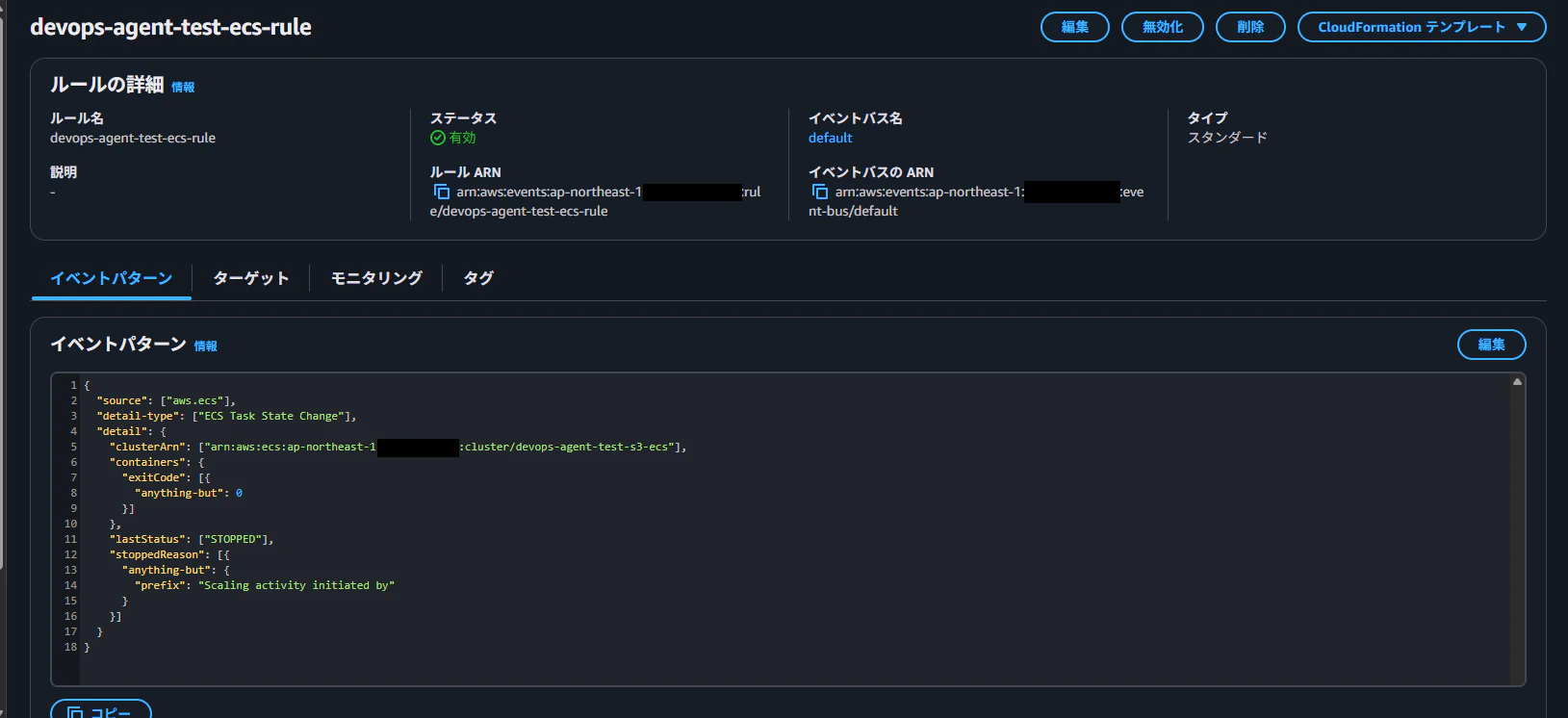1568x718 pixels.
Task: Click the "Scaling activity initiated by" prefix line
Action: [265, 585]
